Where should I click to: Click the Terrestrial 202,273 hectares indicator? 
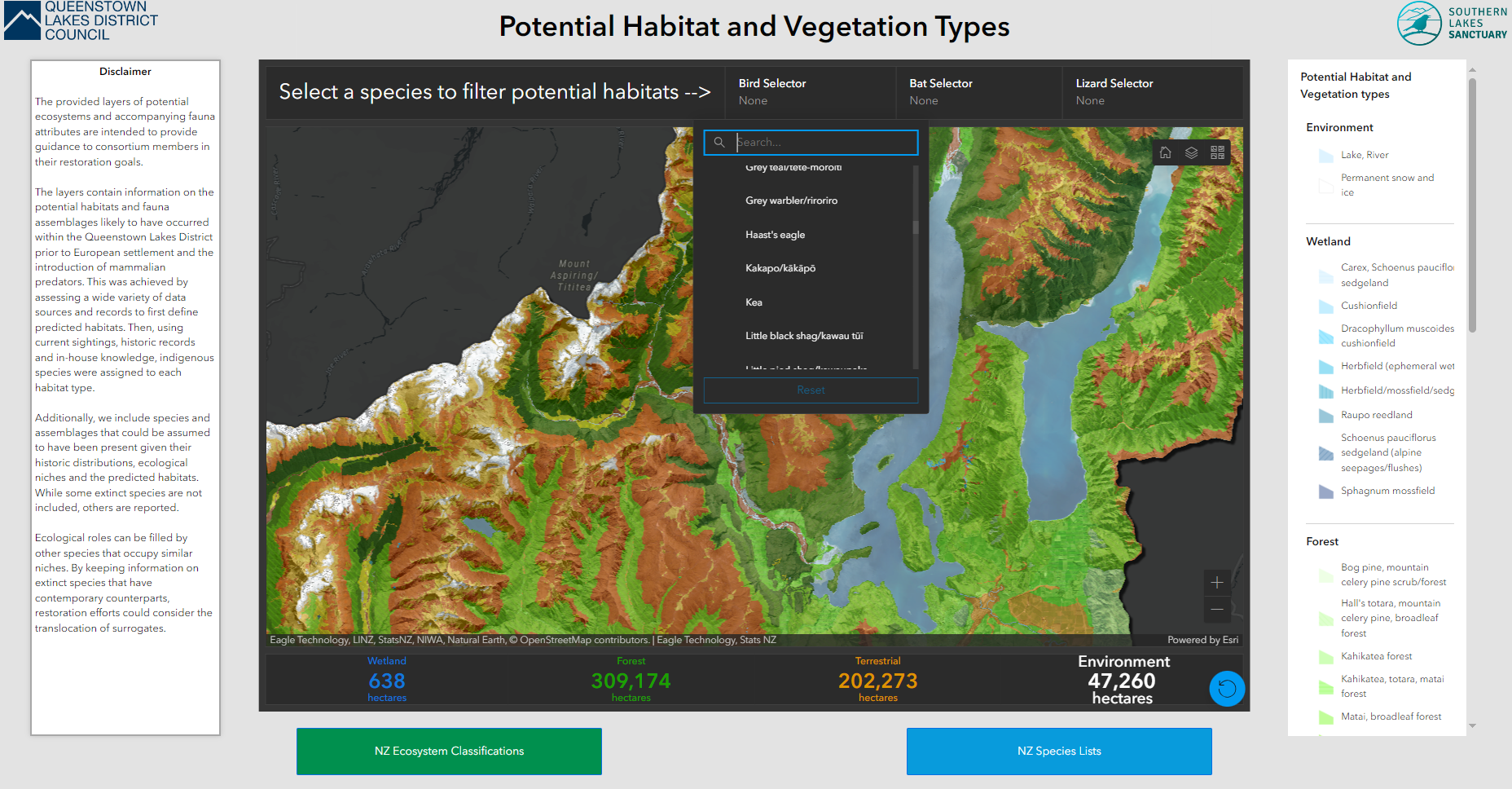[878, 680]
